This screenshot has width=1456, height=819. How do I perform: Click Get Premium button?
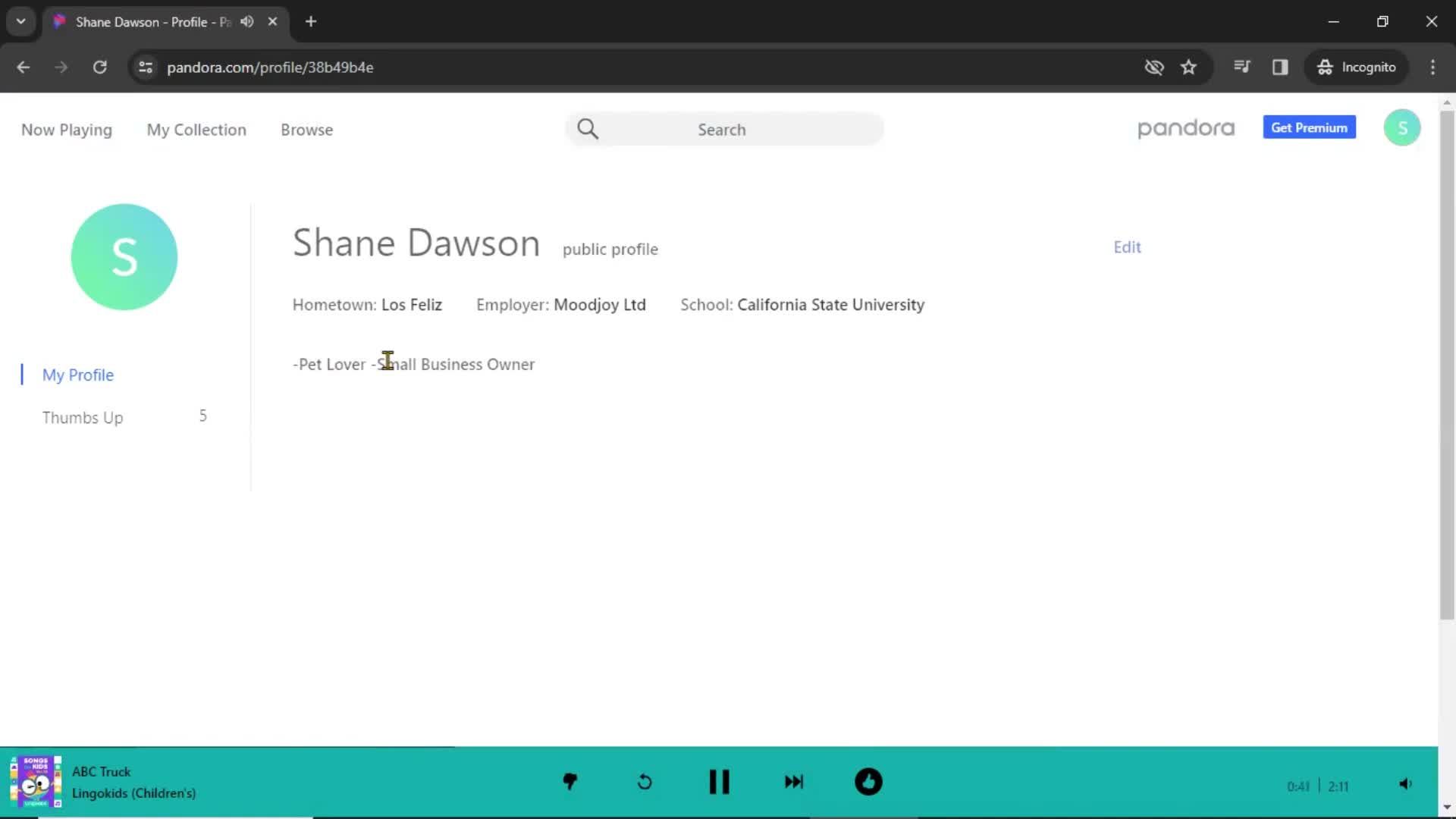(x=1310, y=127)
